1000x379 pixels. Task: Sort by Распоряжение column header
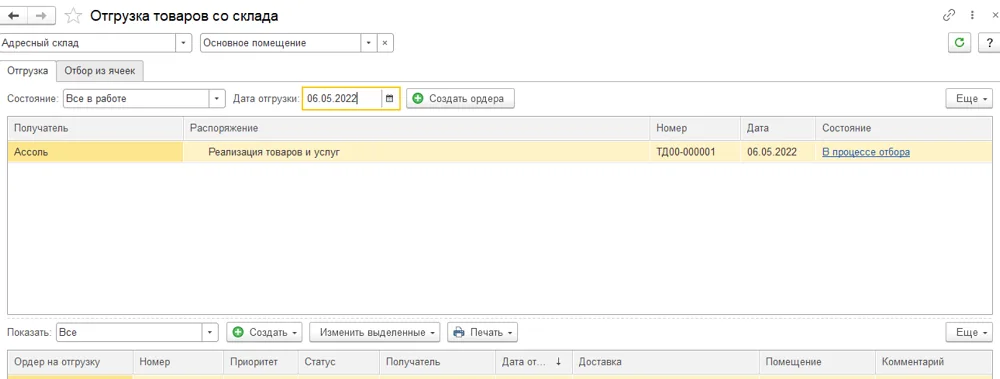tap(416, 128)
